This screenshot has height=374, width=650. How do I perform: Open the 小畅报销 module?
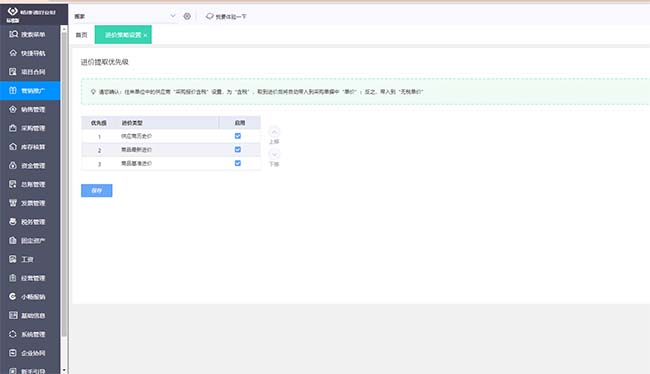[x=27, y=297]
